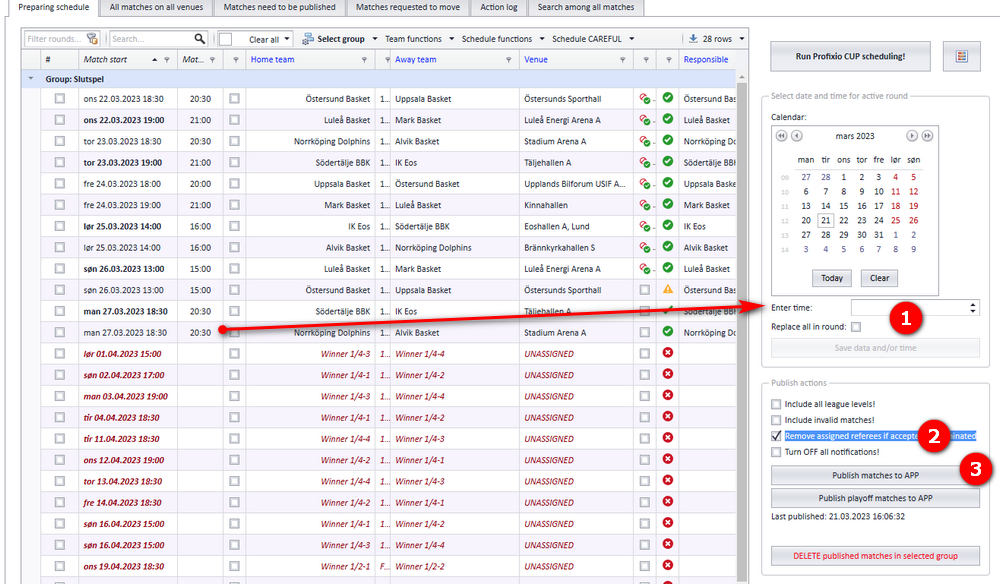Click Filter rounds input field
Screen dimensions: 1000x584
(x=56, y=39)
